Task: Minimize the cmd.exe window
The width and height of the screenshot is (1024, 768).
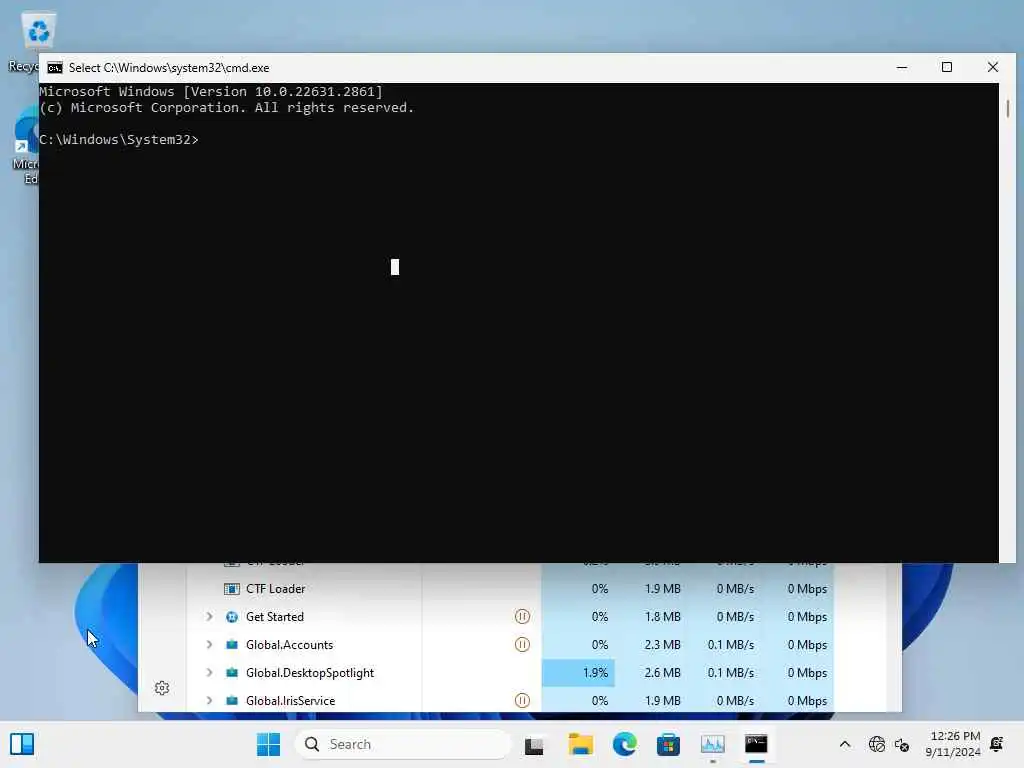Action: click(902, 67)
